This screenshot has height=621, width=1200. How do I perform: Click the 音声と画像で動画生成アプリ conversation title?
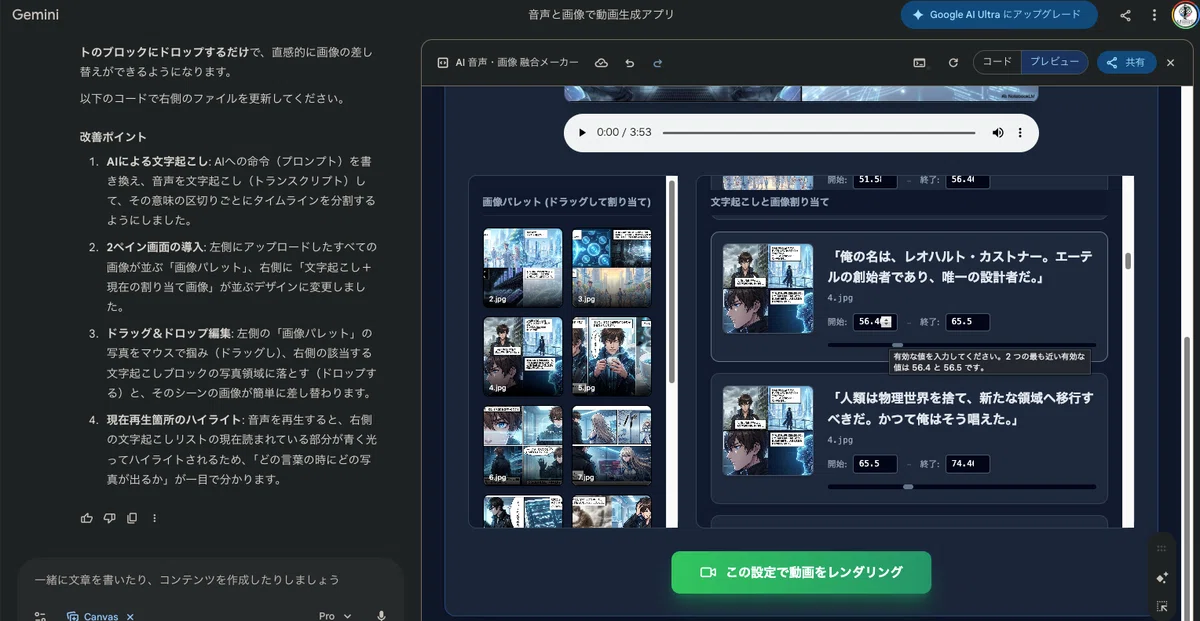(x=601, y=15)
